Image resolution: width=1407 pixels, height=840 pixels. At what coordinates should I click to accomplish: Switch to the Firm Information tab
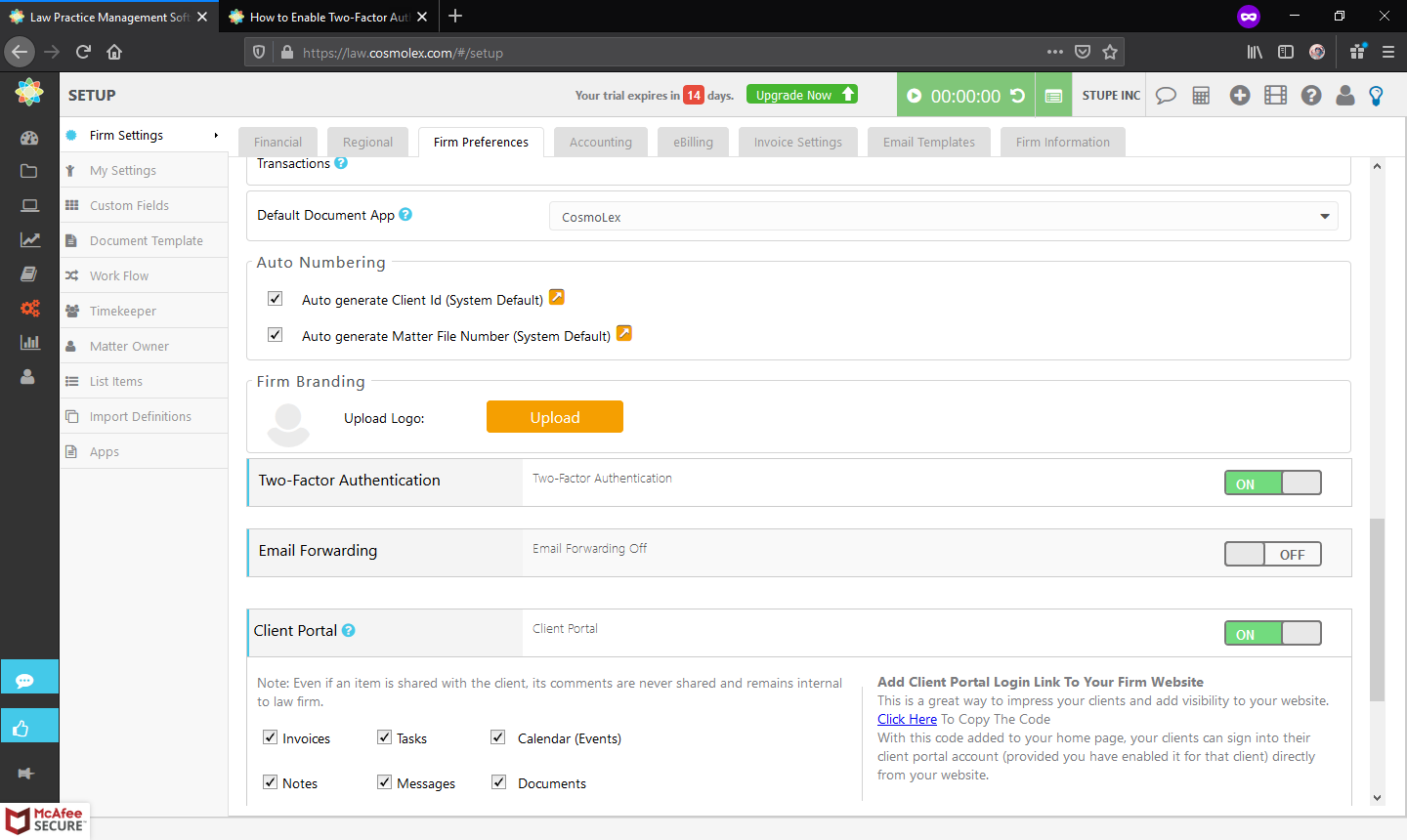tap(1063, 142)
